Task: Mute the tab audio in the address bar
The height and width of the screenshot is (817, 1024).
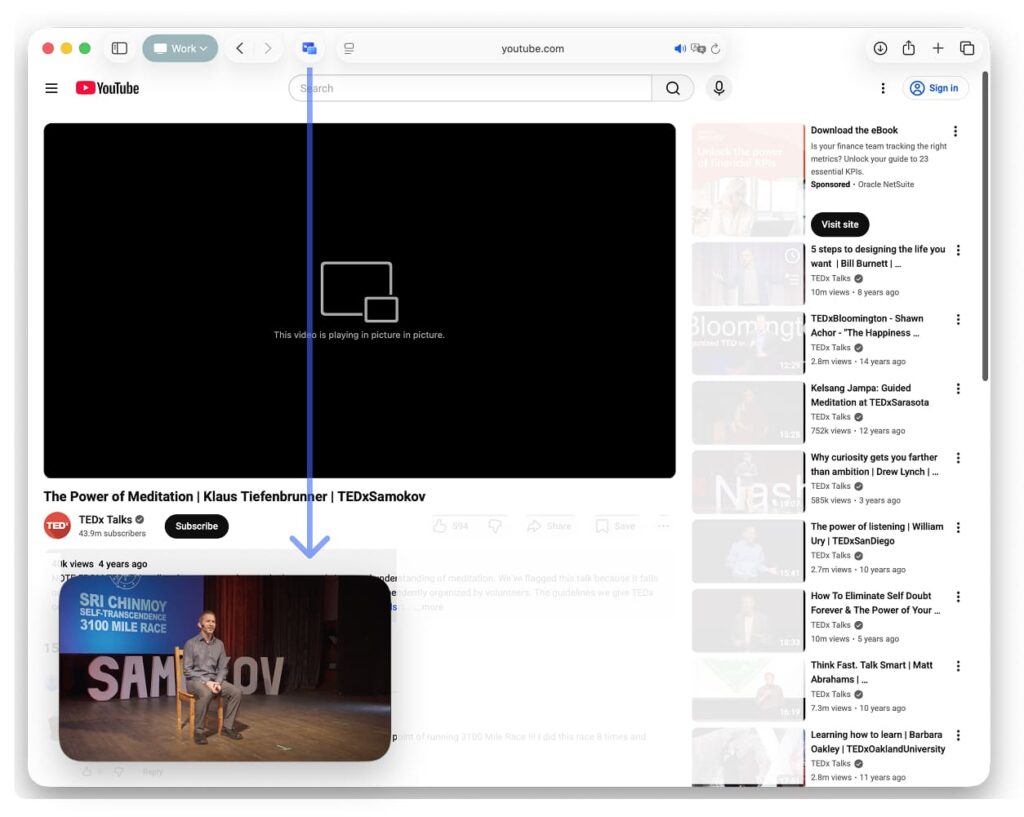Action: tap(680, 47)
